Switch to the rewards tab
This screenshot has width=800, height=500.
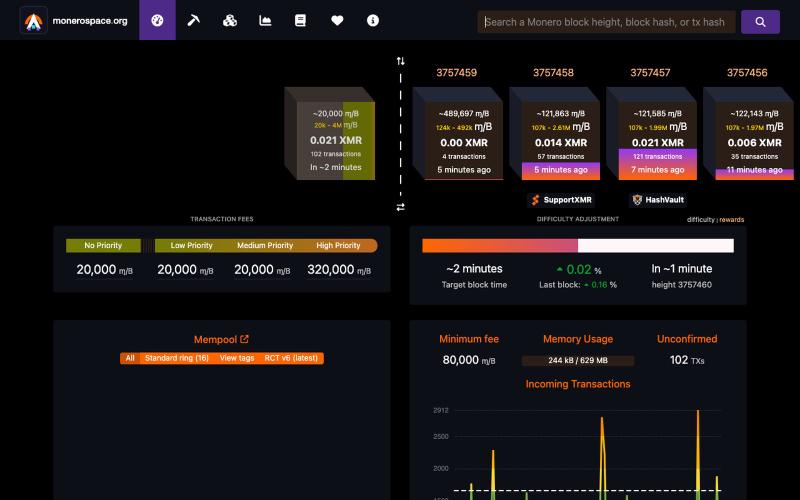click(732, 219)
